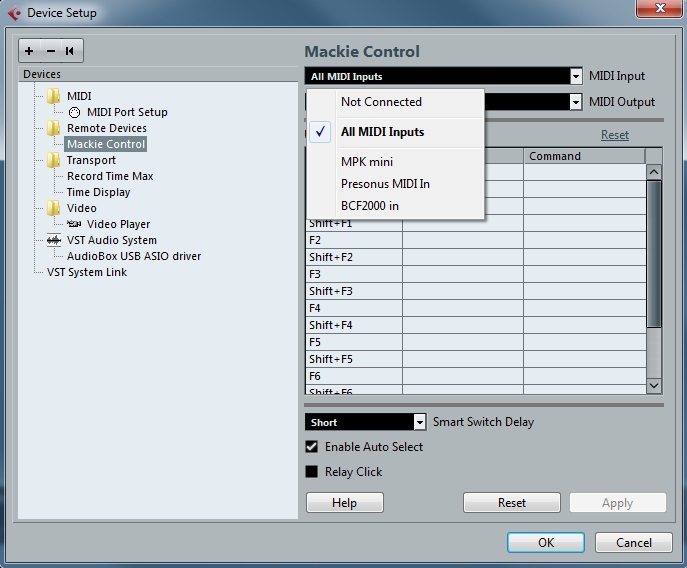Select MIDI in the Devices tree
The image size is (687, 568).
[79, 96]
